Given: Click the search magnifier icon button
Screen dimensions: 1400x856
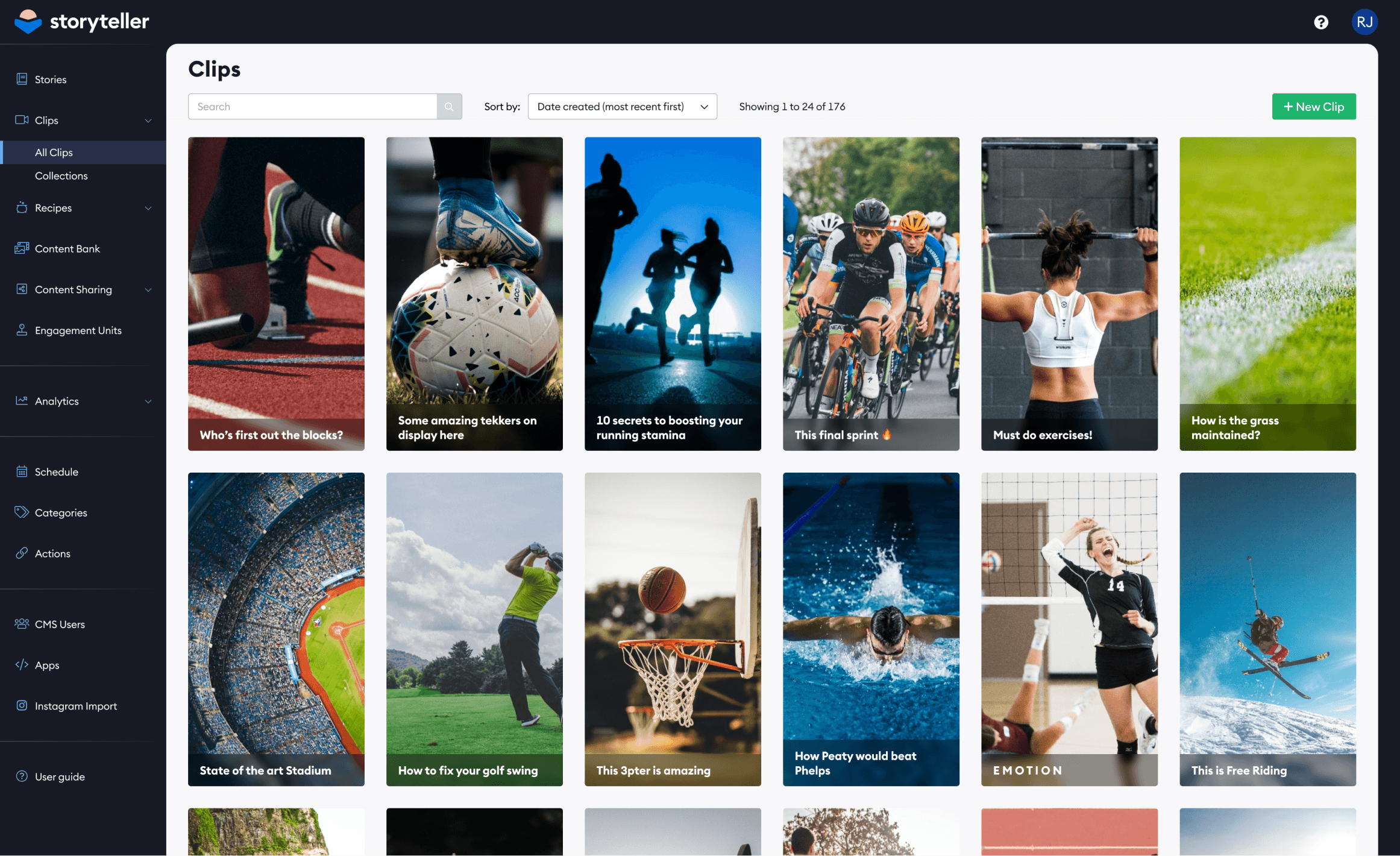Looking at the screenshot, I should click(x=449, y=107).
